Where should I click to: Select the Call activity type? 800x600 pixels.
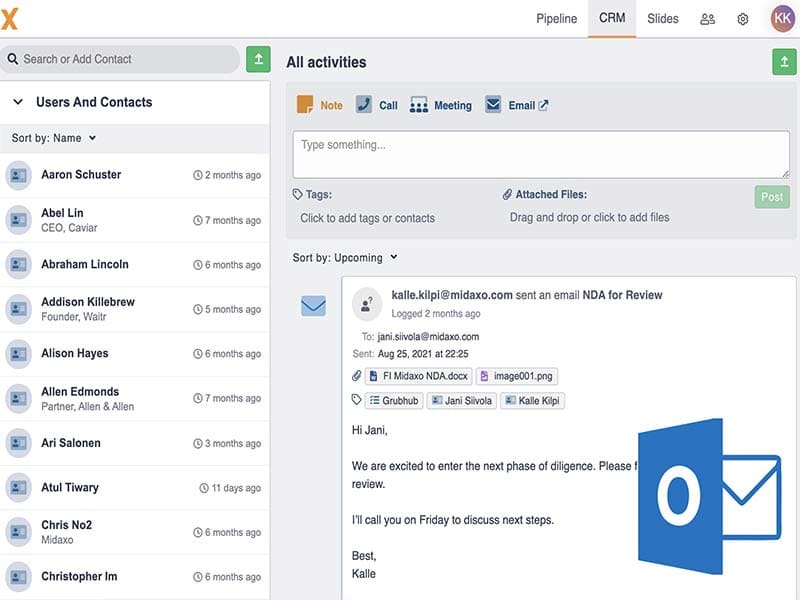377,105
